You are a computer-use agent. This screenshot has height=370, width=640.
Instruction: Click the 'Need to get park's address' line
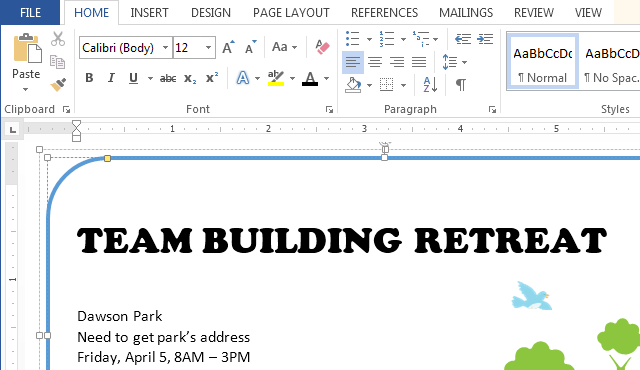[163, 337]
